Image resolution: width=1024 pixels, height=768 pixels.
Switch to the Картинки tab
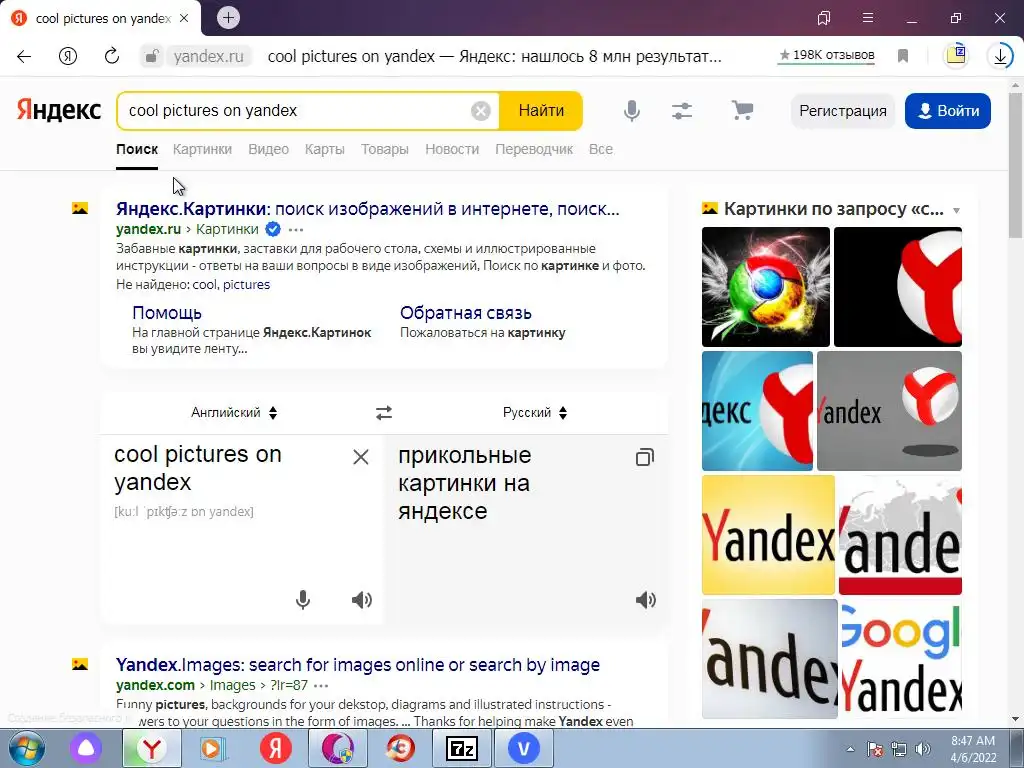point(202,149)
